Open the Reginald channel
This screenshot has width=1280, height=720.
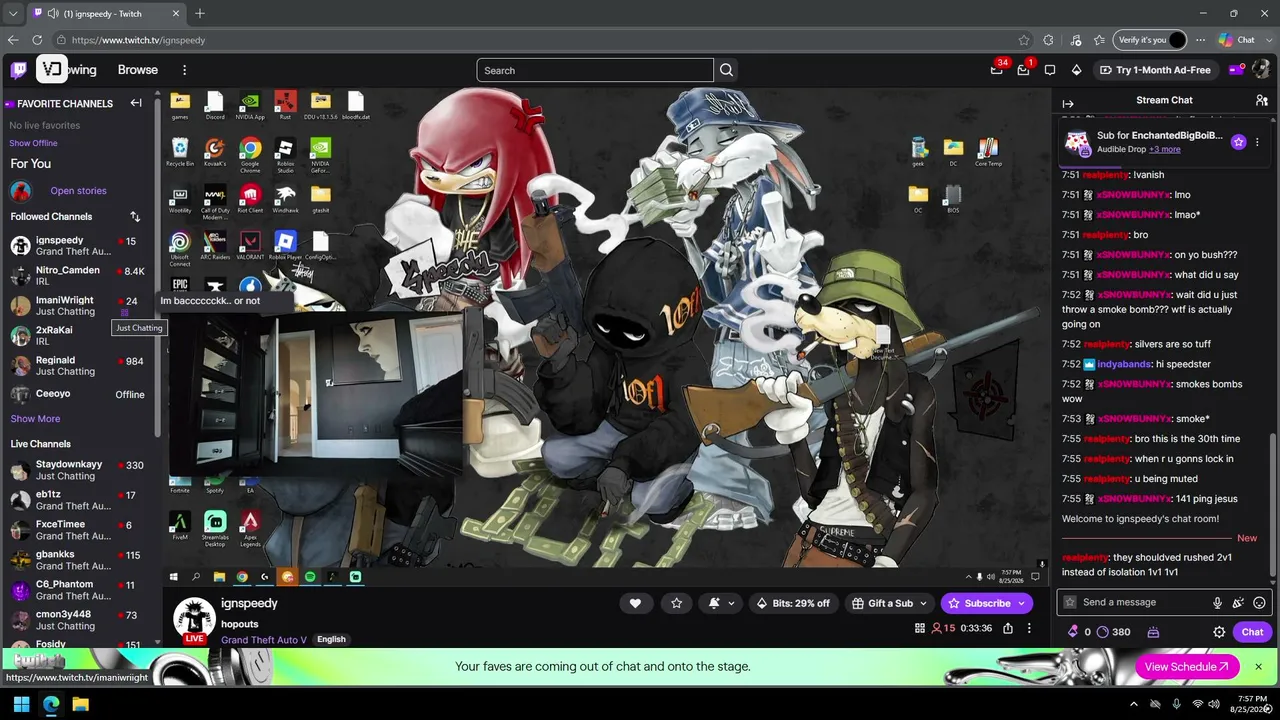point(78,366)
